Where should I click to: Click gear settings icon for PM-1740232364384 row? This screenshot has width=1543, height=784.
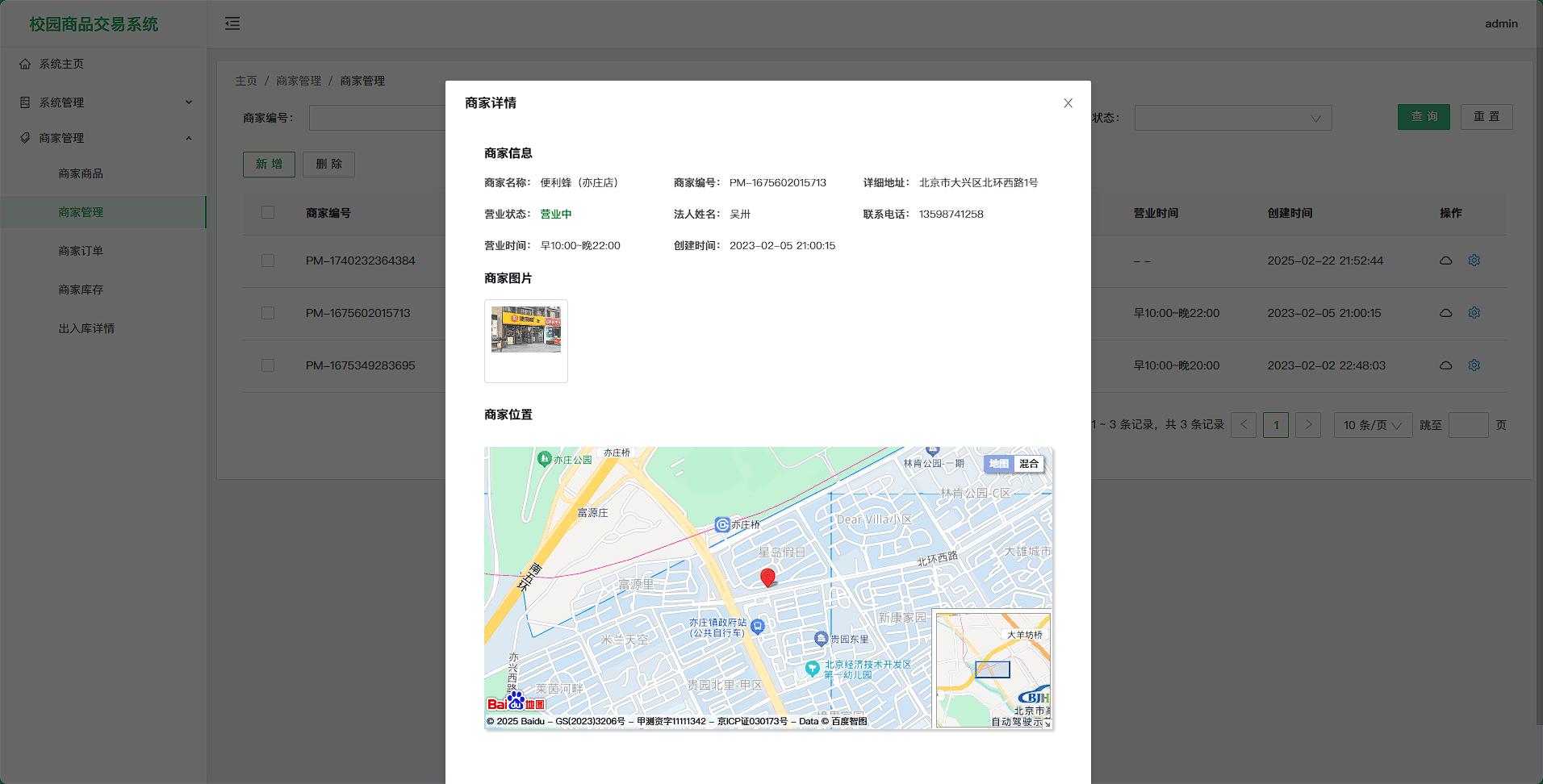[1474, 261]
